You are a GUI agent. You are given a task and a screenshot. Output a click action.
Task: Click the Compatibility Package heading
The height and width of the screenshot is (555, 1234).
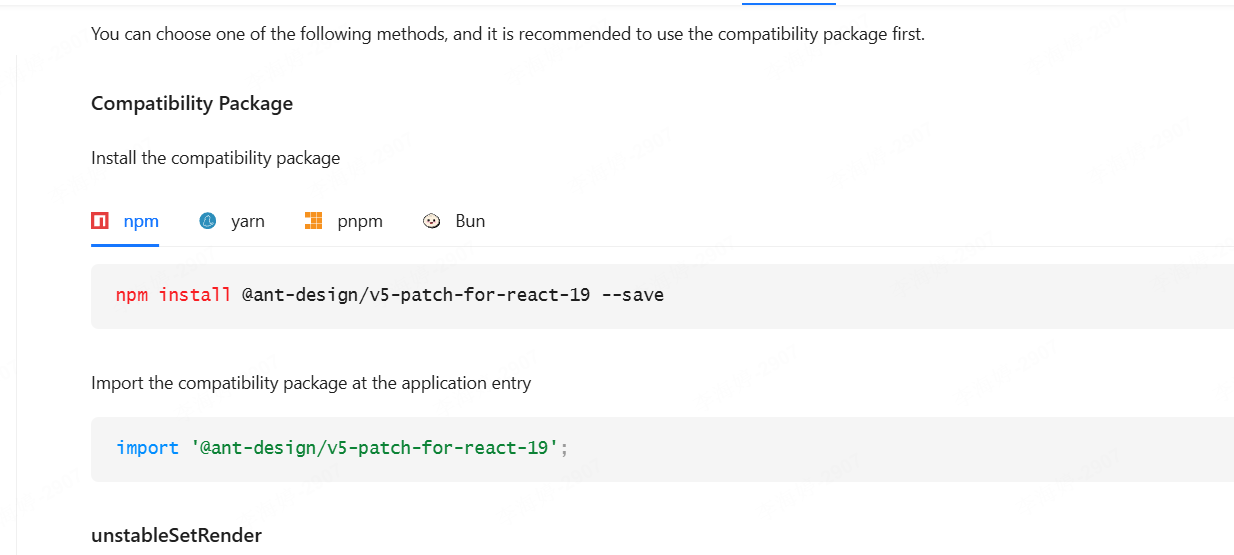coord(192,103)
